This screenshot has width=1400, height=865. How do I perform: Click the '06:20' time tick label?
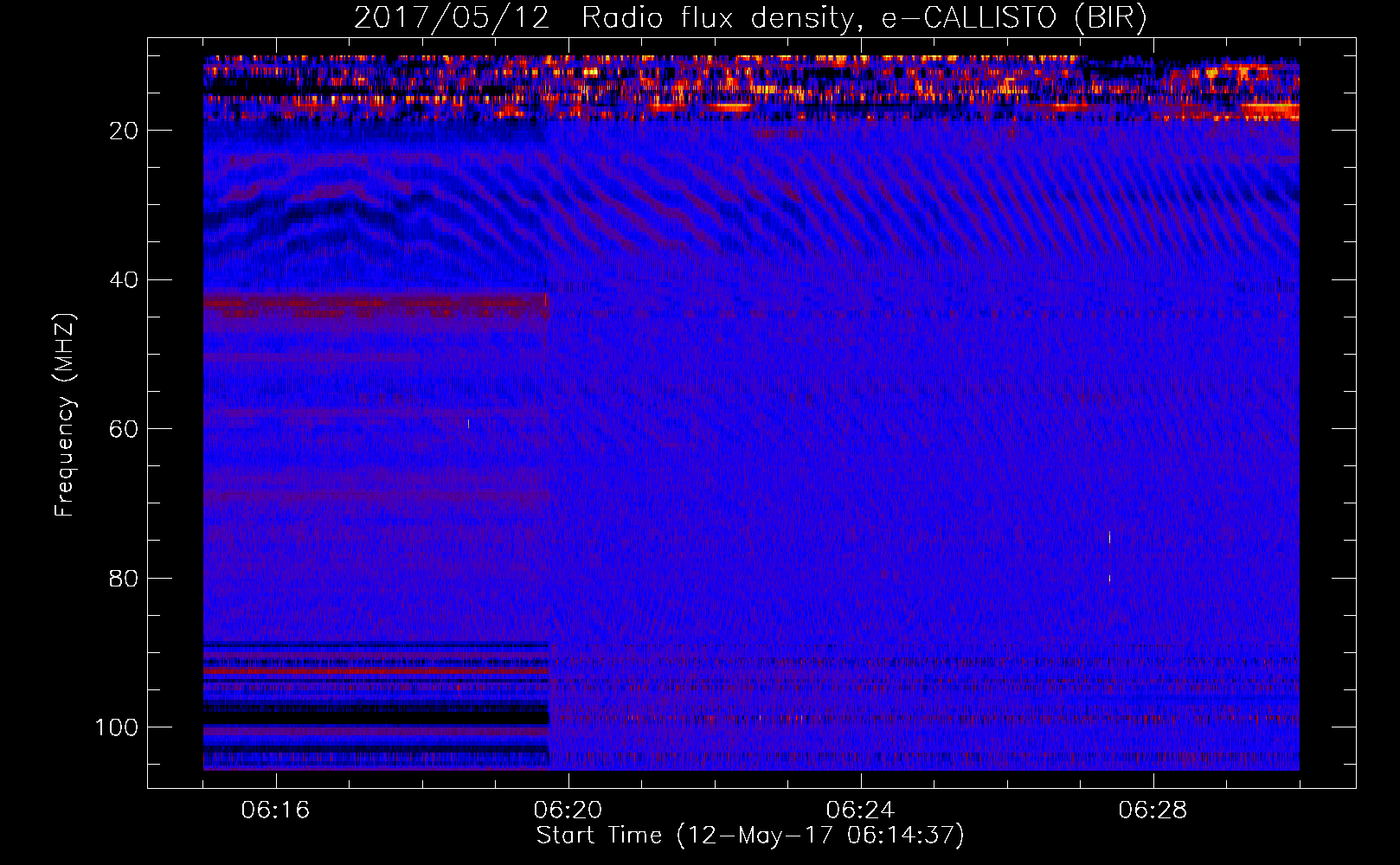point(568,811)
